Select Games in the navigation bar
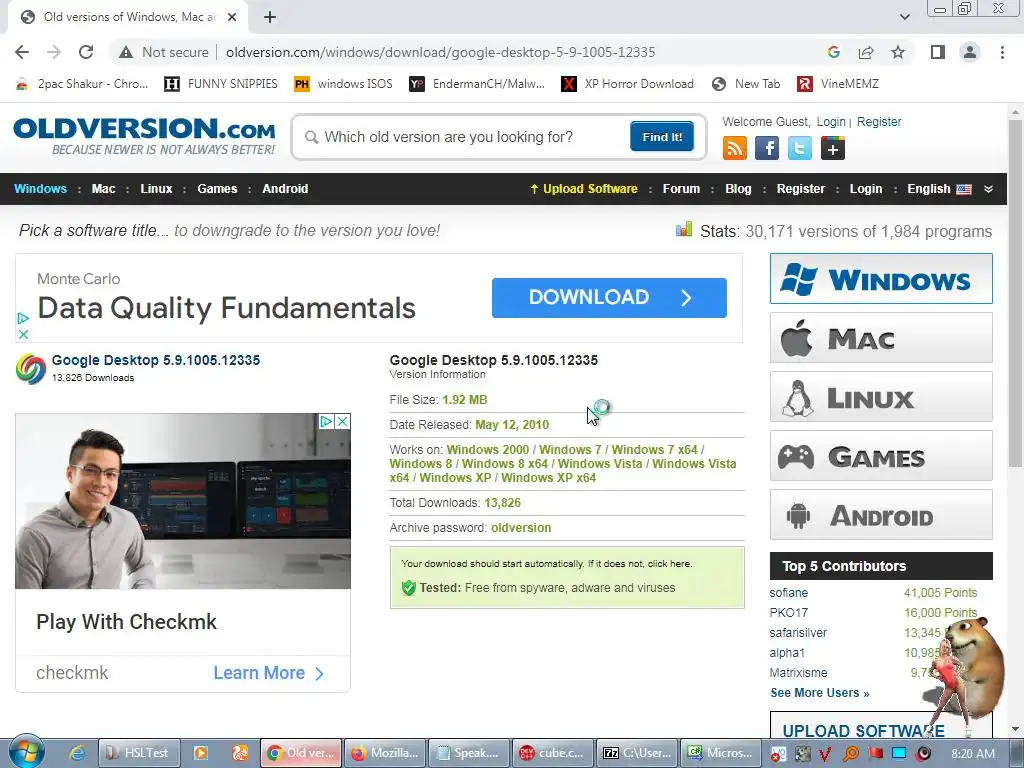 pos(217,189)
